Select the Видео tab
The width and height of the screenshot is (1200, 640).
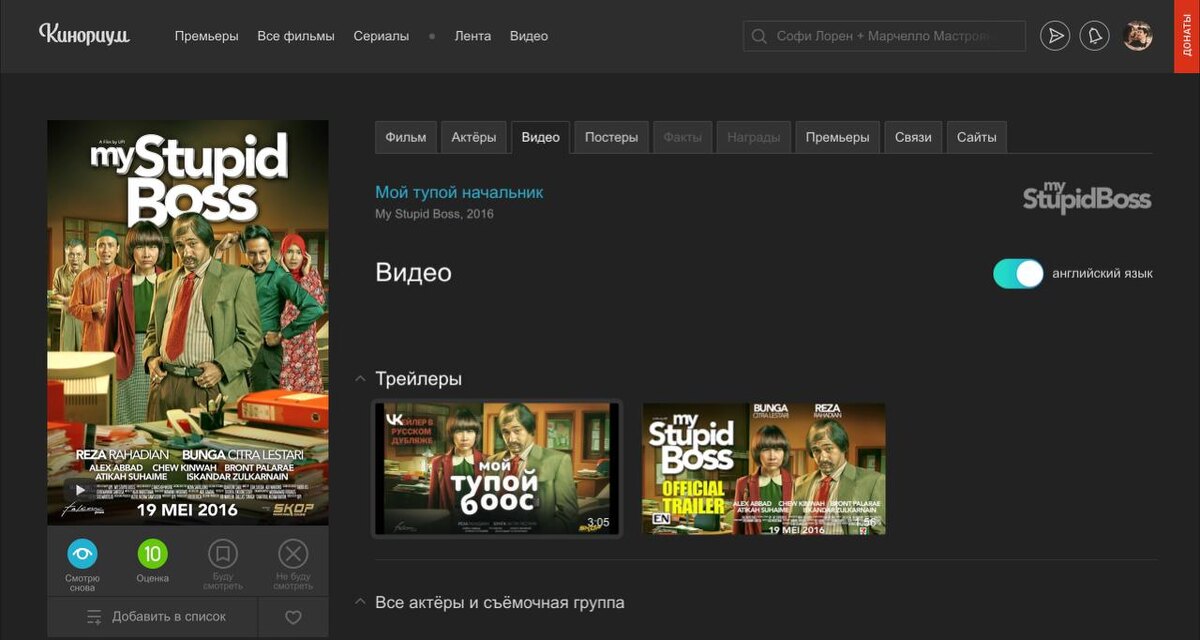tap(540, 137)
